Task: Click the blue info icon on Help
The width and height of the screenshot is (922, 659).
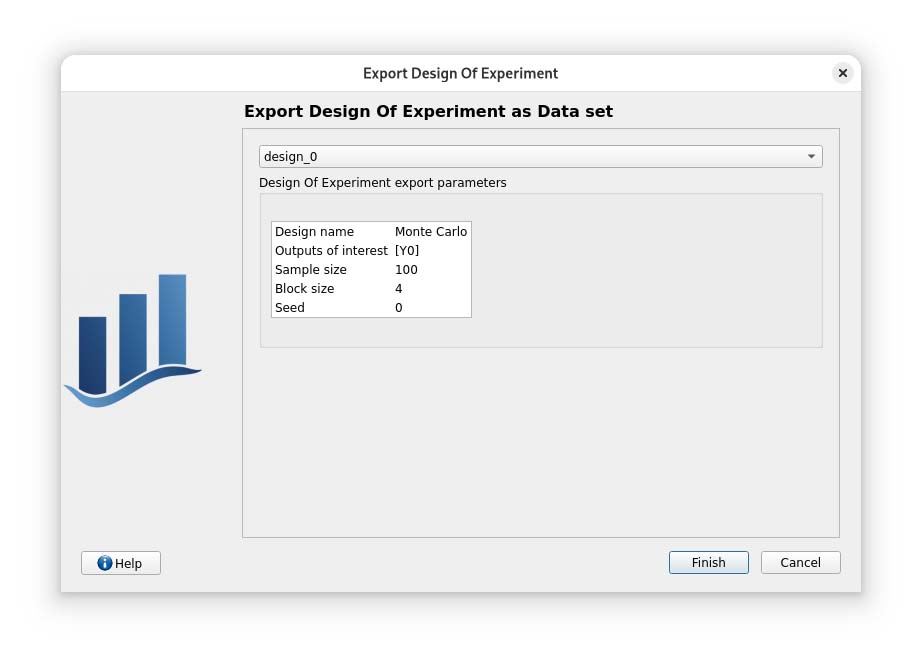Action: tap(104, 563)
